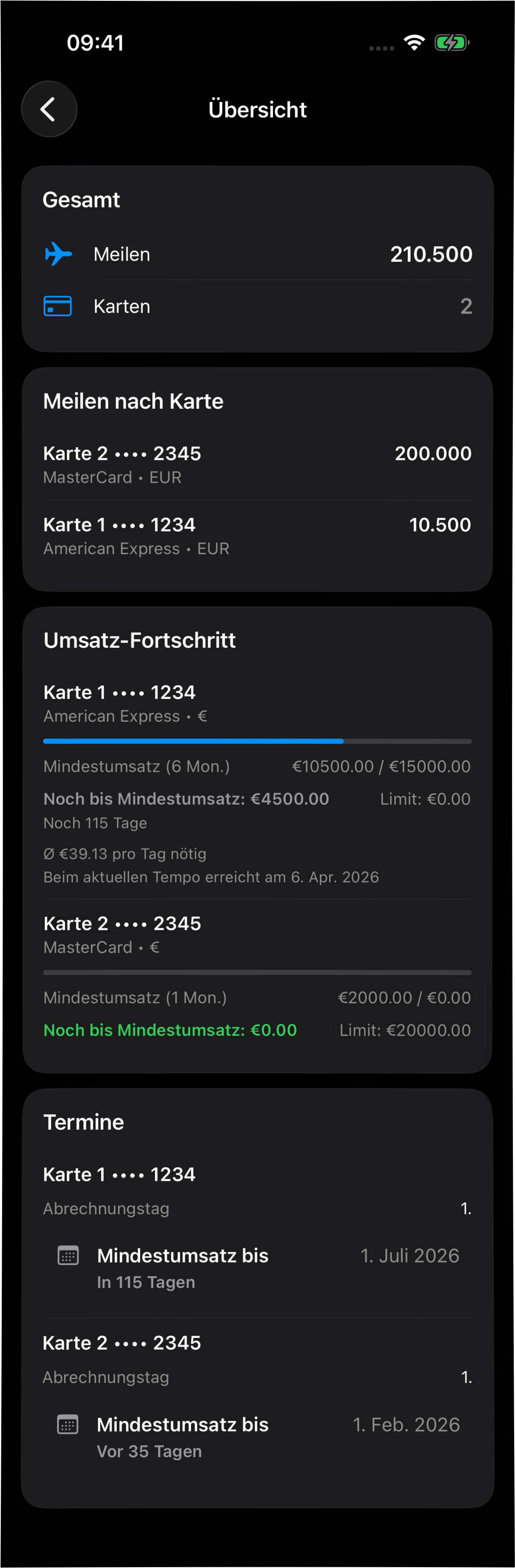Tap the back chevron in the top corner
This screenshot has height=1568, width=515.
(49, 109)
